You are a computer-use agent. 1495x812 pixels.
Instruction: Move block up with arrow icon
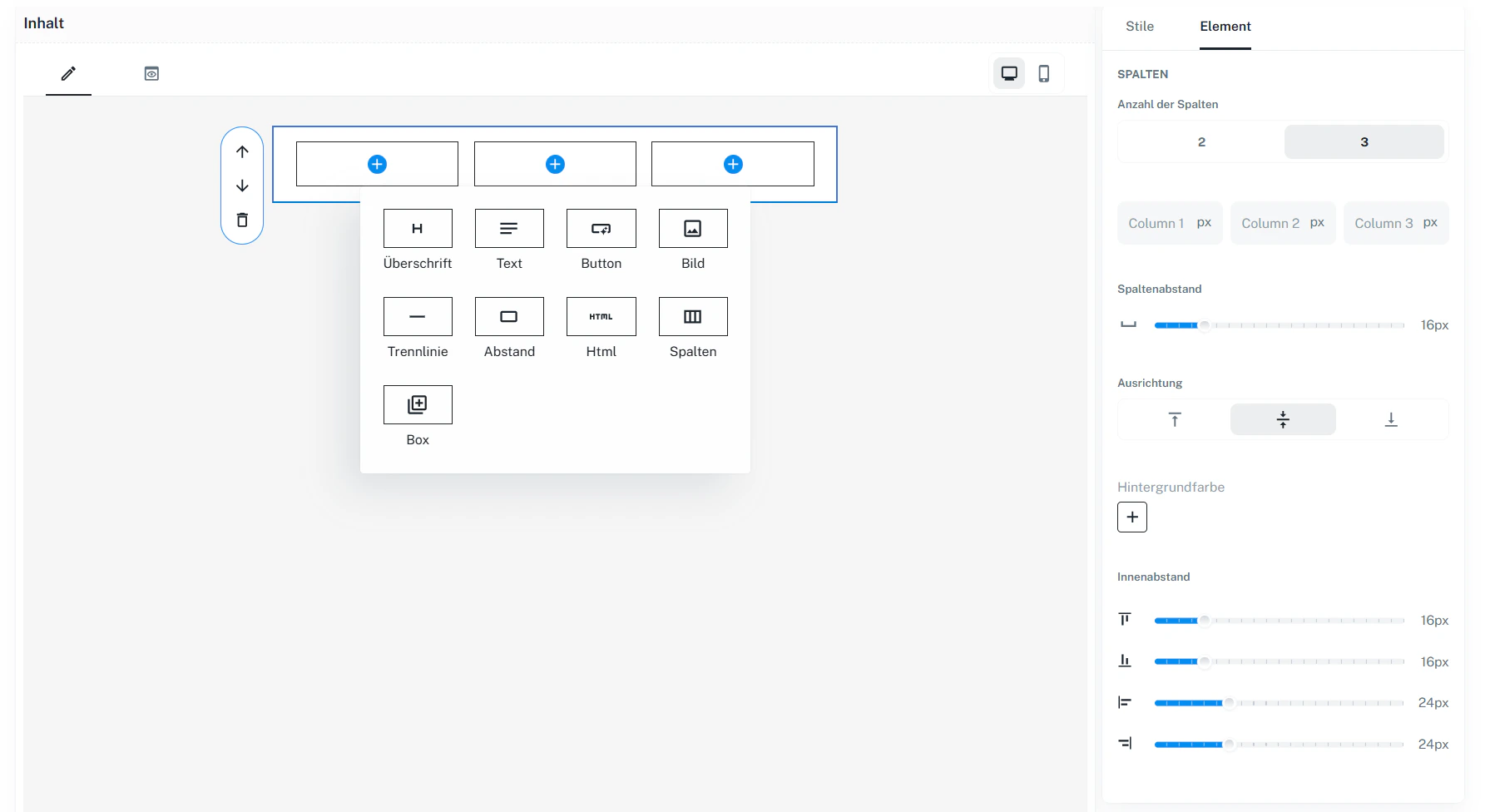242,151
